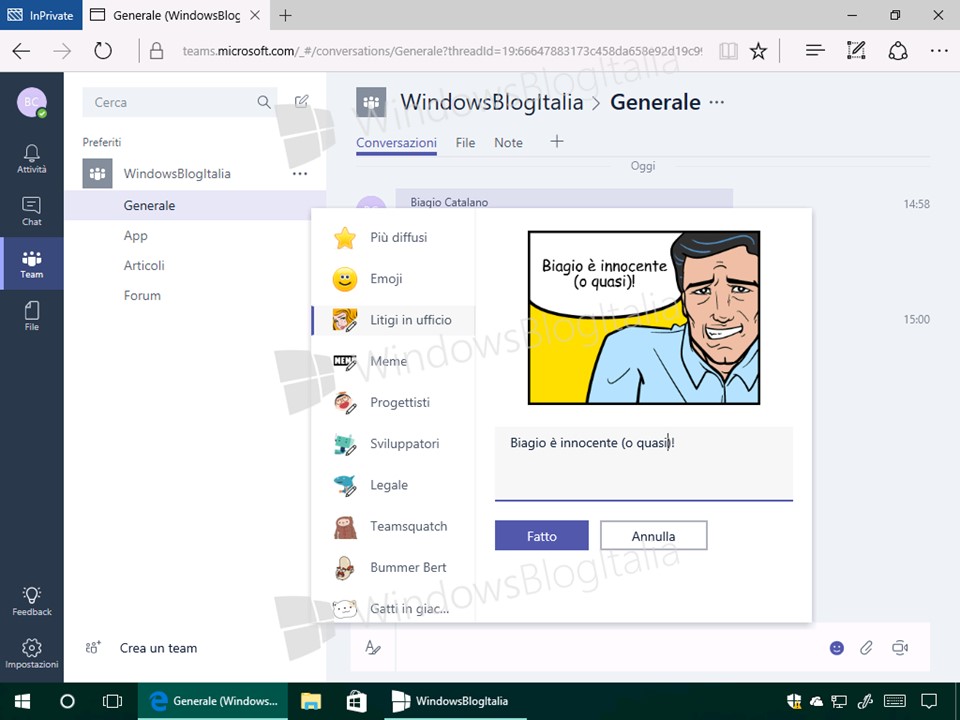Switch to the Conversazioni tab
The image size is (960, 720).
[396, 143]
